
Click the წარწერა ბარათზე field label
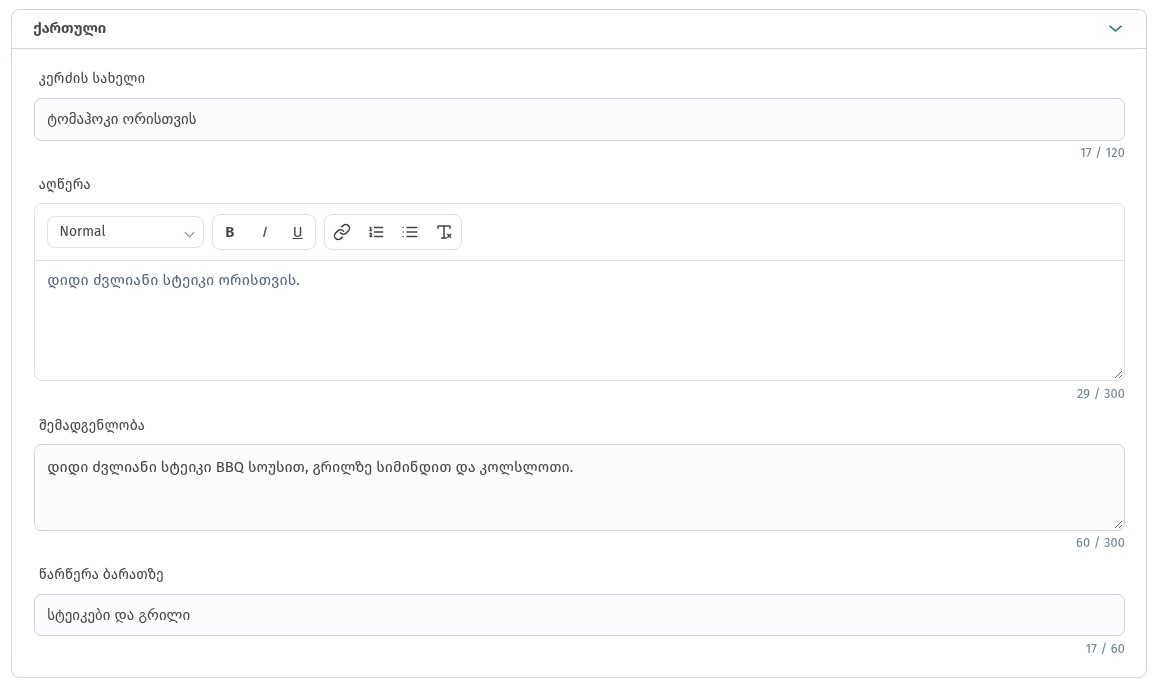101,574
